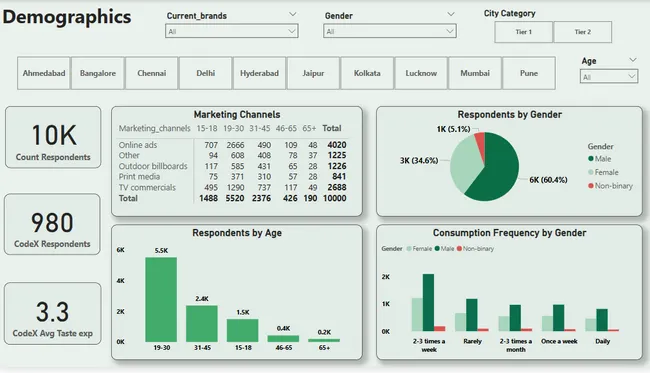650x373 pixels.
Task: Click the Male legend dot in pie legend
Action: (x=590, y=159)
